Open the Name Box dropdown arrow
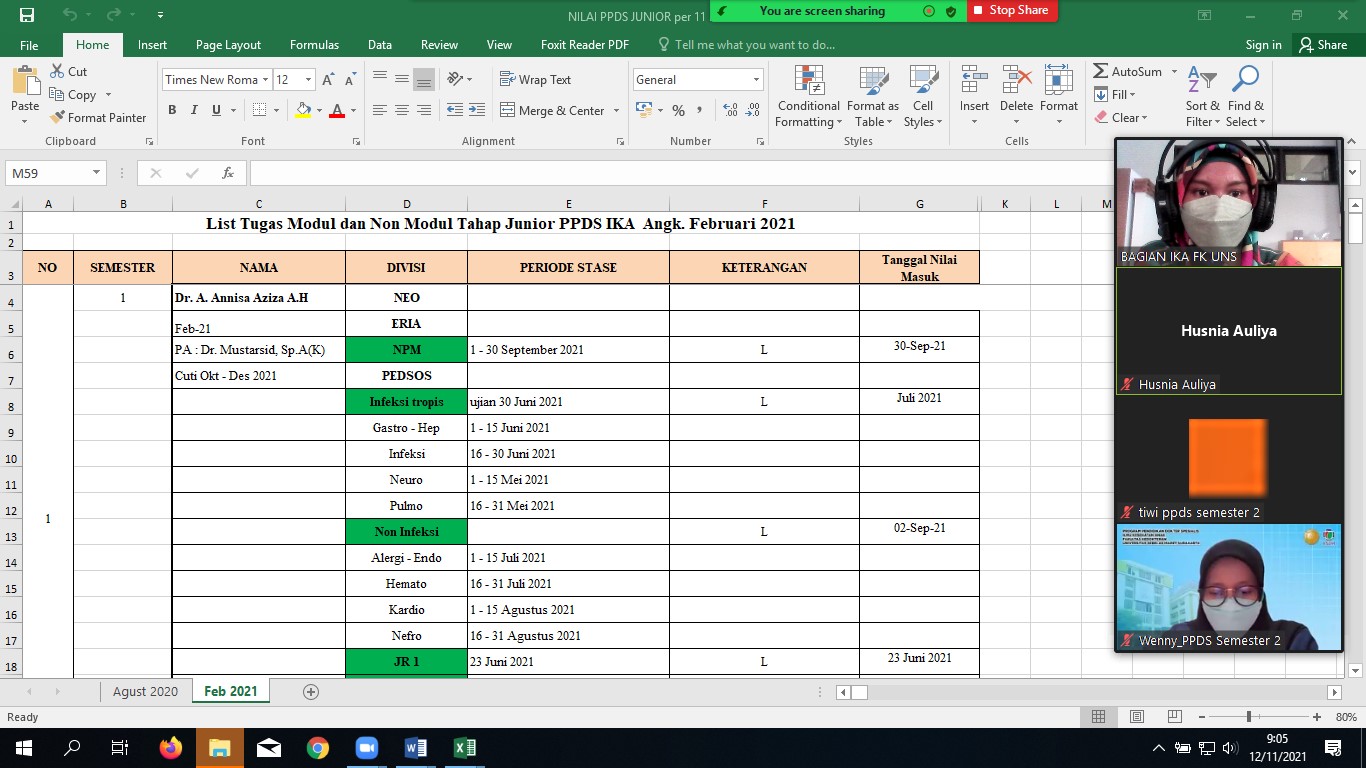The image size is (1366, 768). point(96,173)
